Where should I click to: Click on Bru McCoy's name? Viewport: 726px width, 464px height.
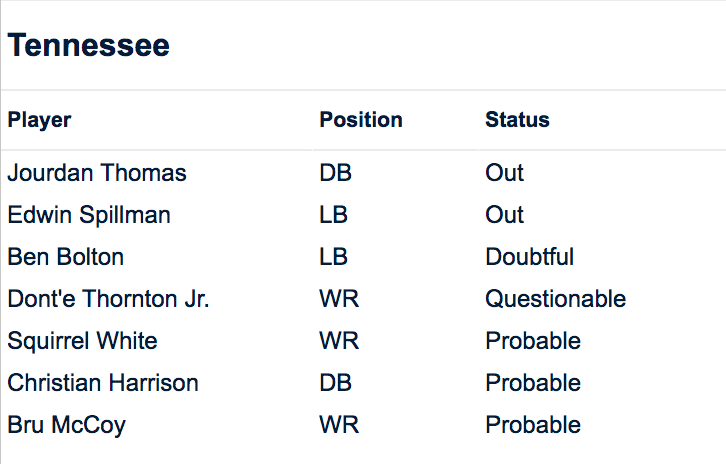coord(67,425)
